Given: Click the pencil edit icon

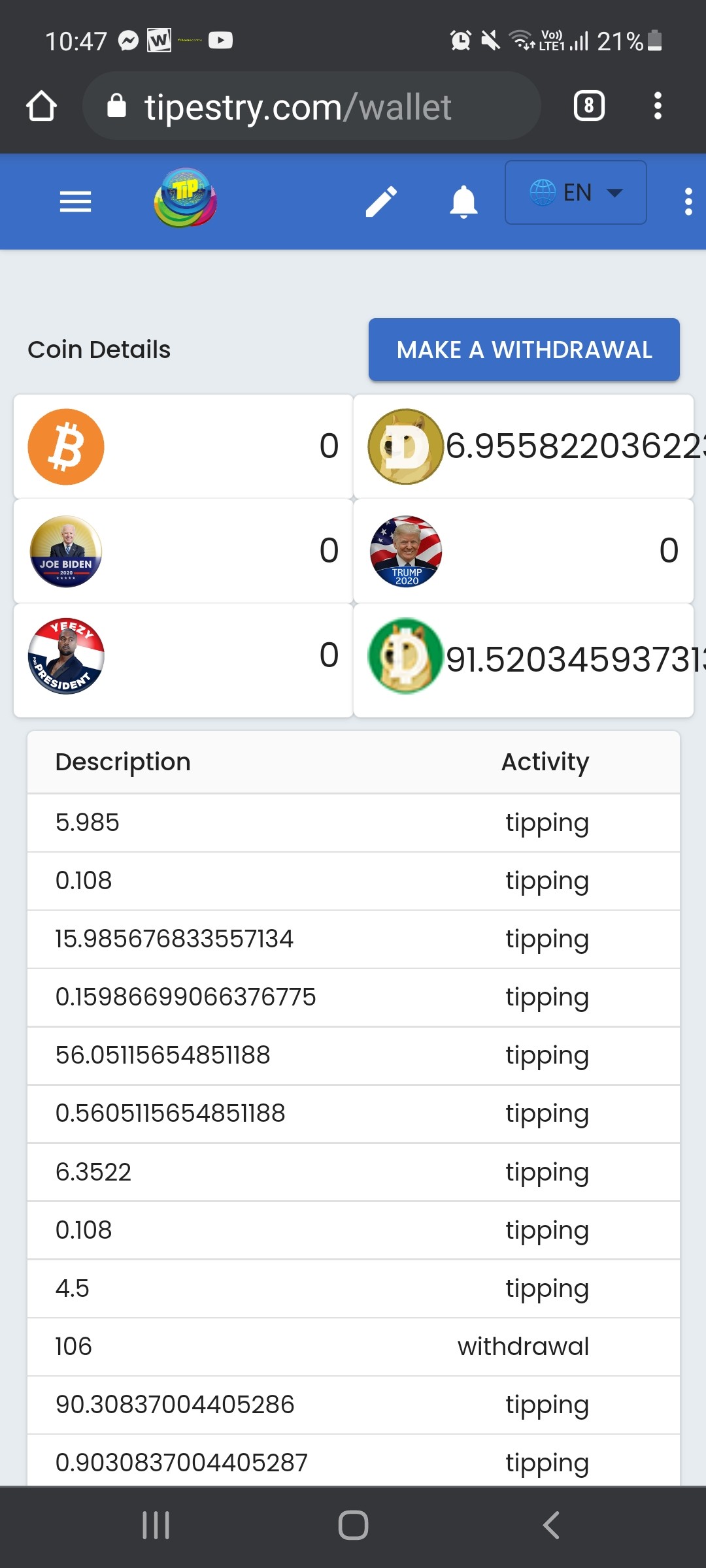Looking at the screenshot, I should (x=381, y=201).
